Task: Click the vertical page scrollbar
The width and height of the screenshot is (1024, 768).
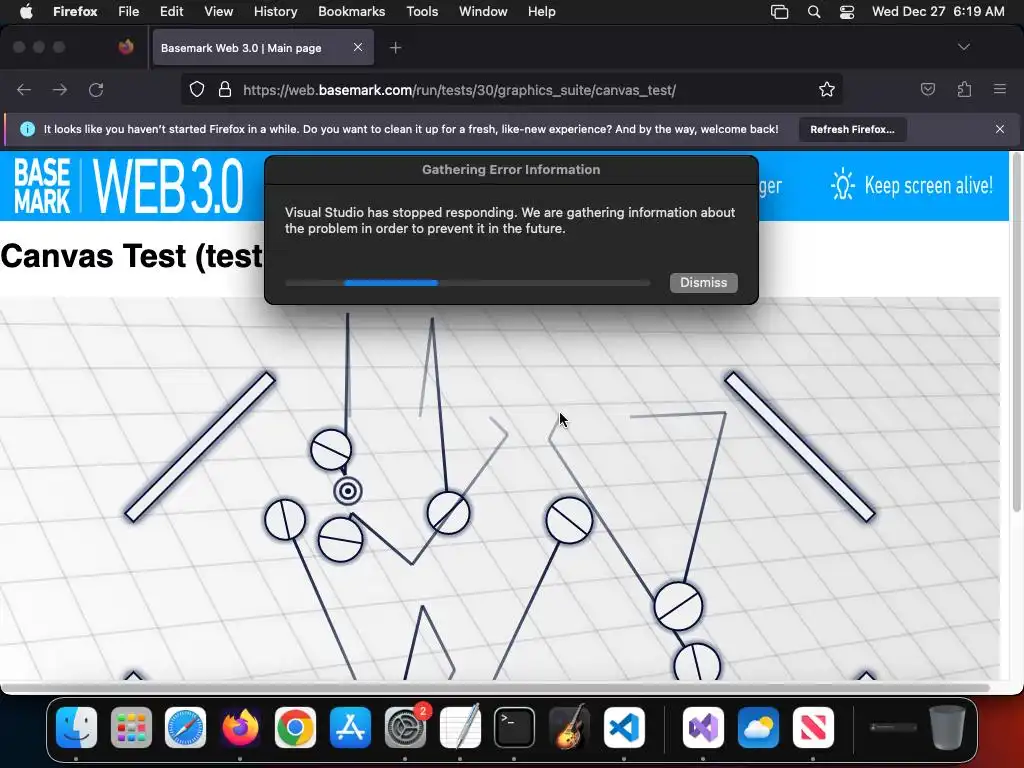Action: coord(1016,333)
